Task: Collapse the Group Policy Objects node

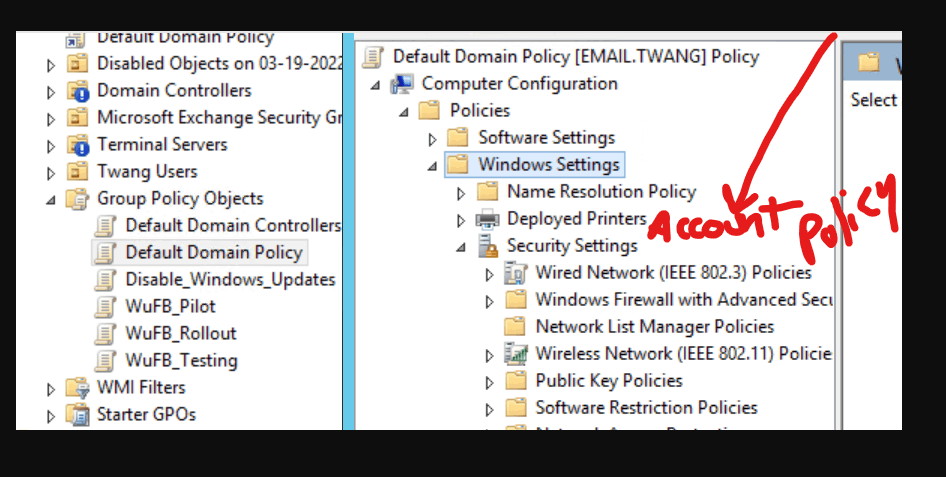Action: [51, 199]
